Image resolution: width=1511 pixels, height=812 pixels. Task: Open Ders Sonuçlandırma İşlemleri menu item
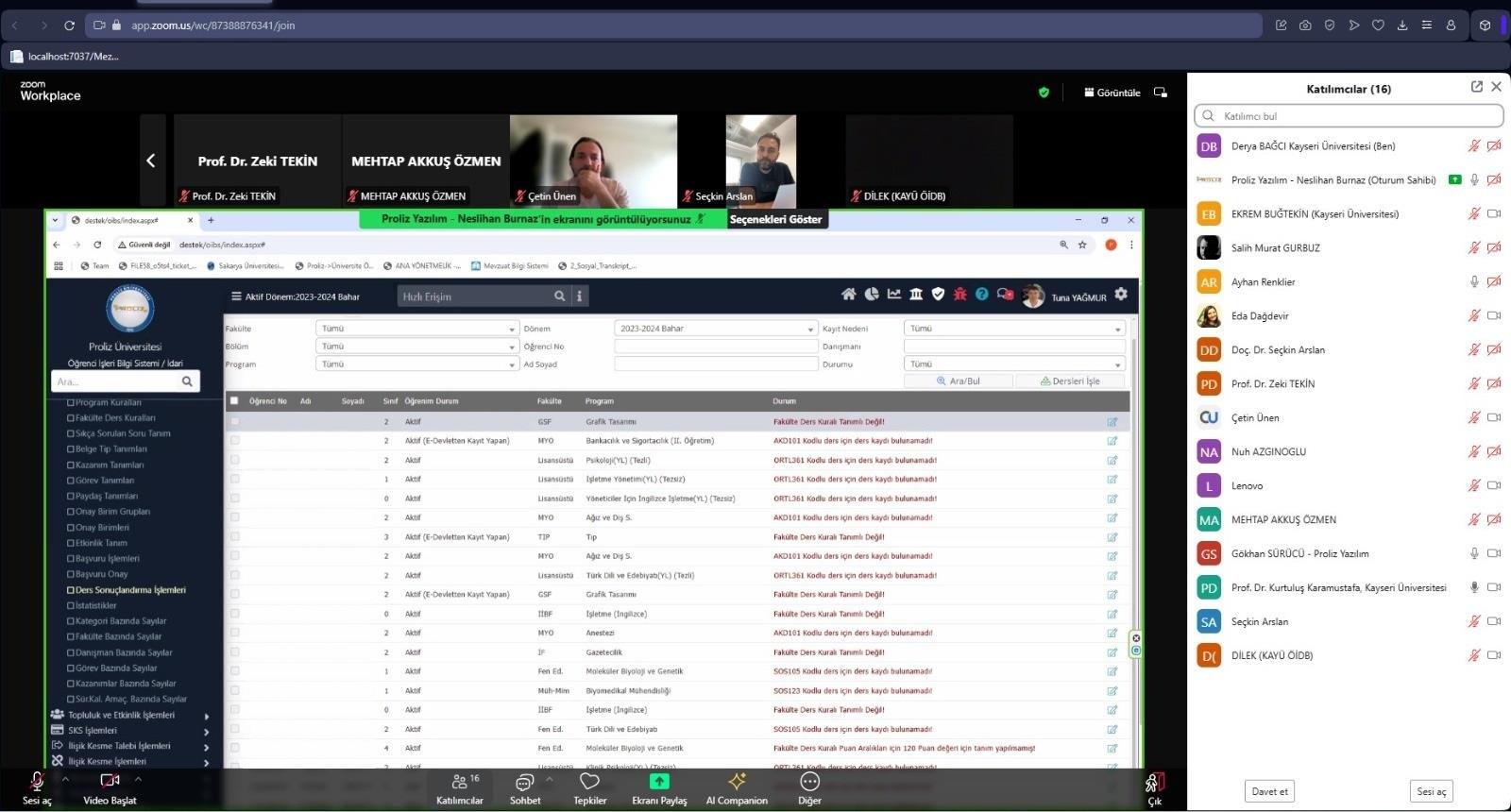(130, 590)
